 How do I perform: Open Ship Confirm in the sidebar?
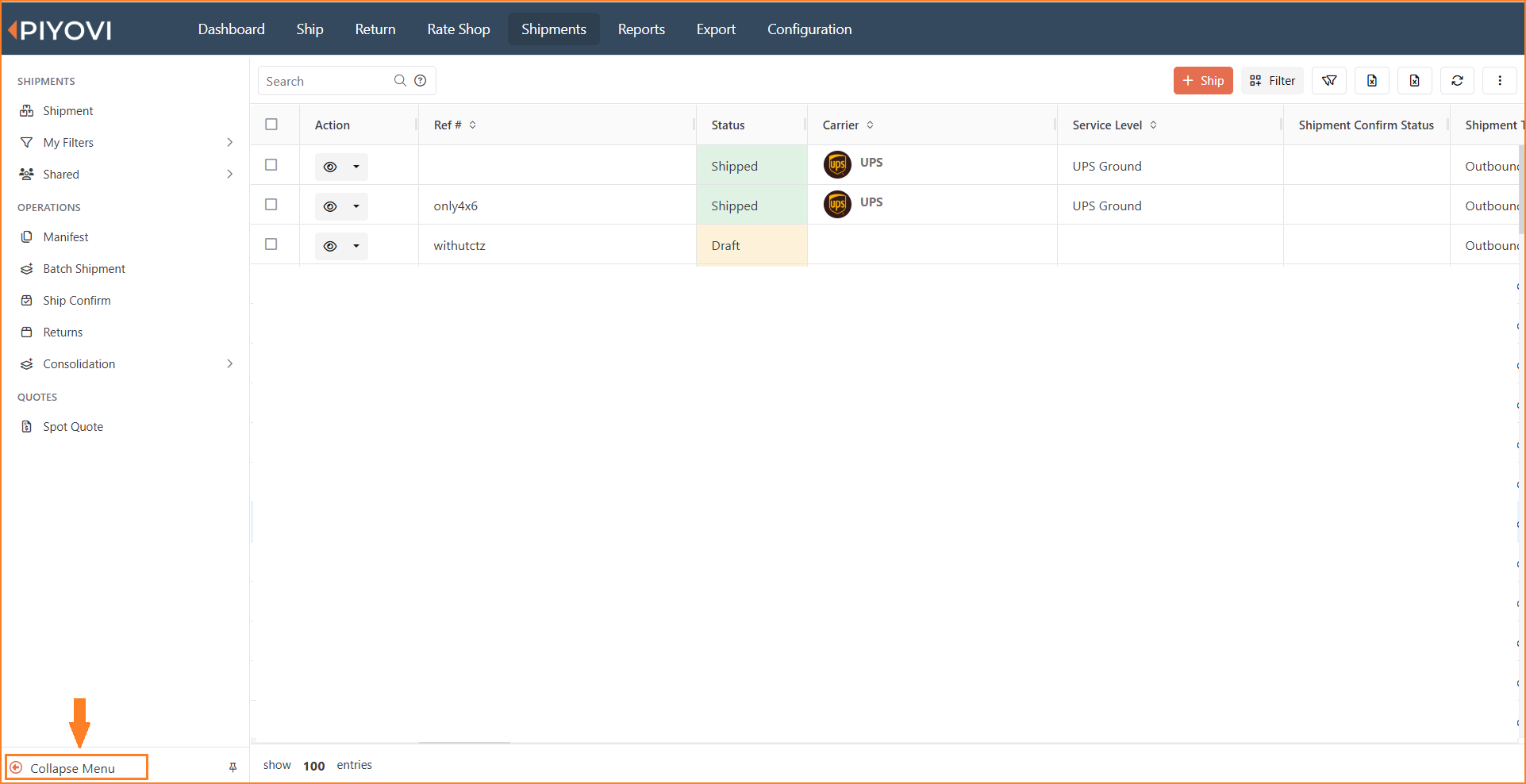tap(76, 301)
